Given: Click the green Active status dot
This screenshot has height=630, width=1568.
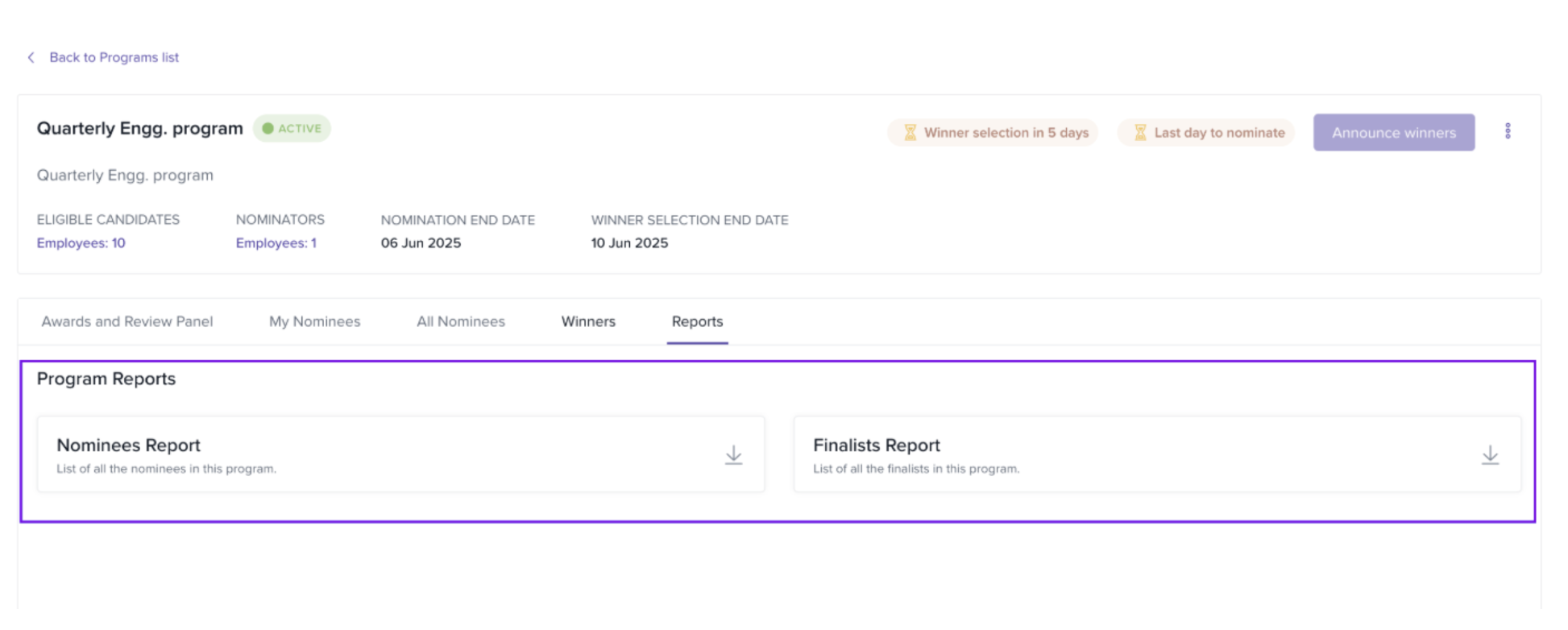Looking at the screenshot, I should coord(268,128).
